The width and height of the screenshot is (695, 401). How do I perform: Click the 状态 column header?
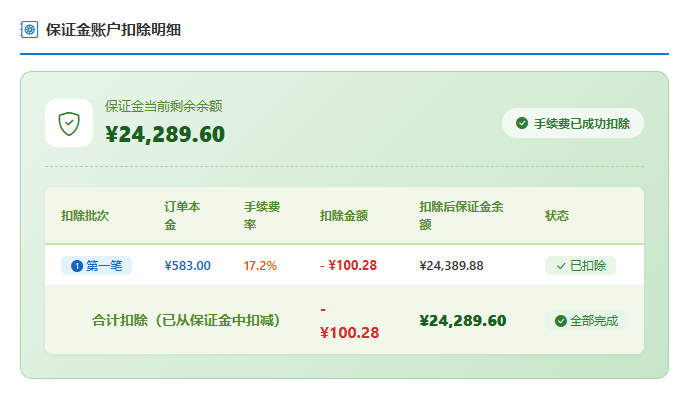point(557,216)
